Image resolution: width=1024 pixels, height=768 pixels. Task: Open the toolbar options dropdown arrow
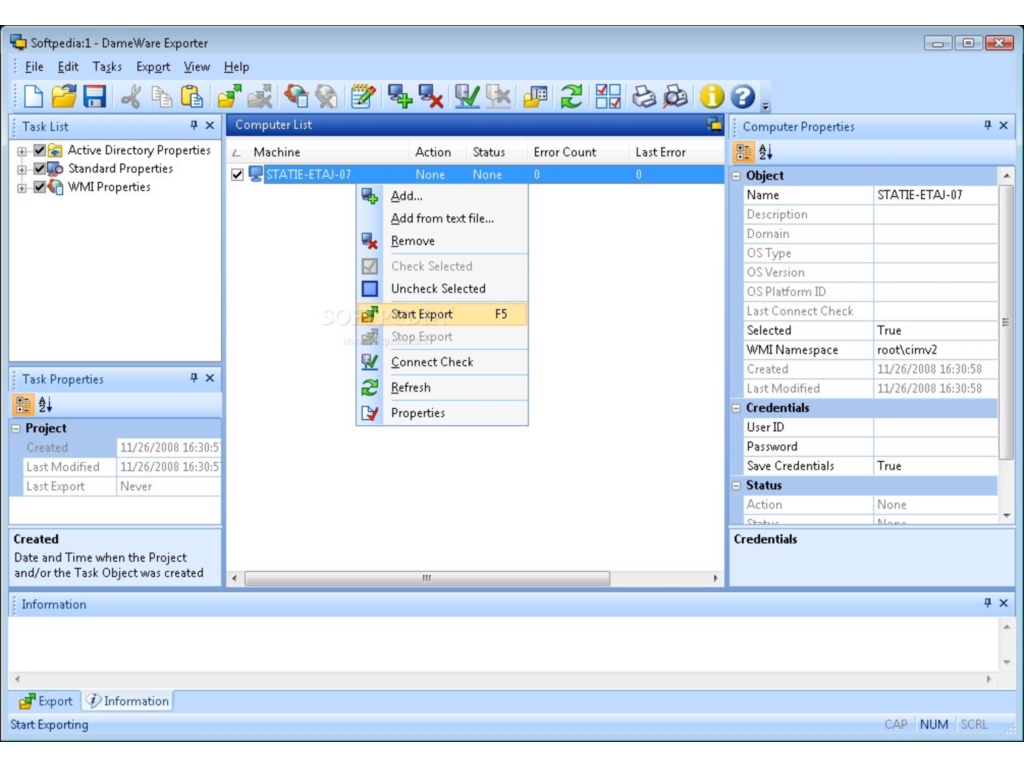[x=765, y=105]
